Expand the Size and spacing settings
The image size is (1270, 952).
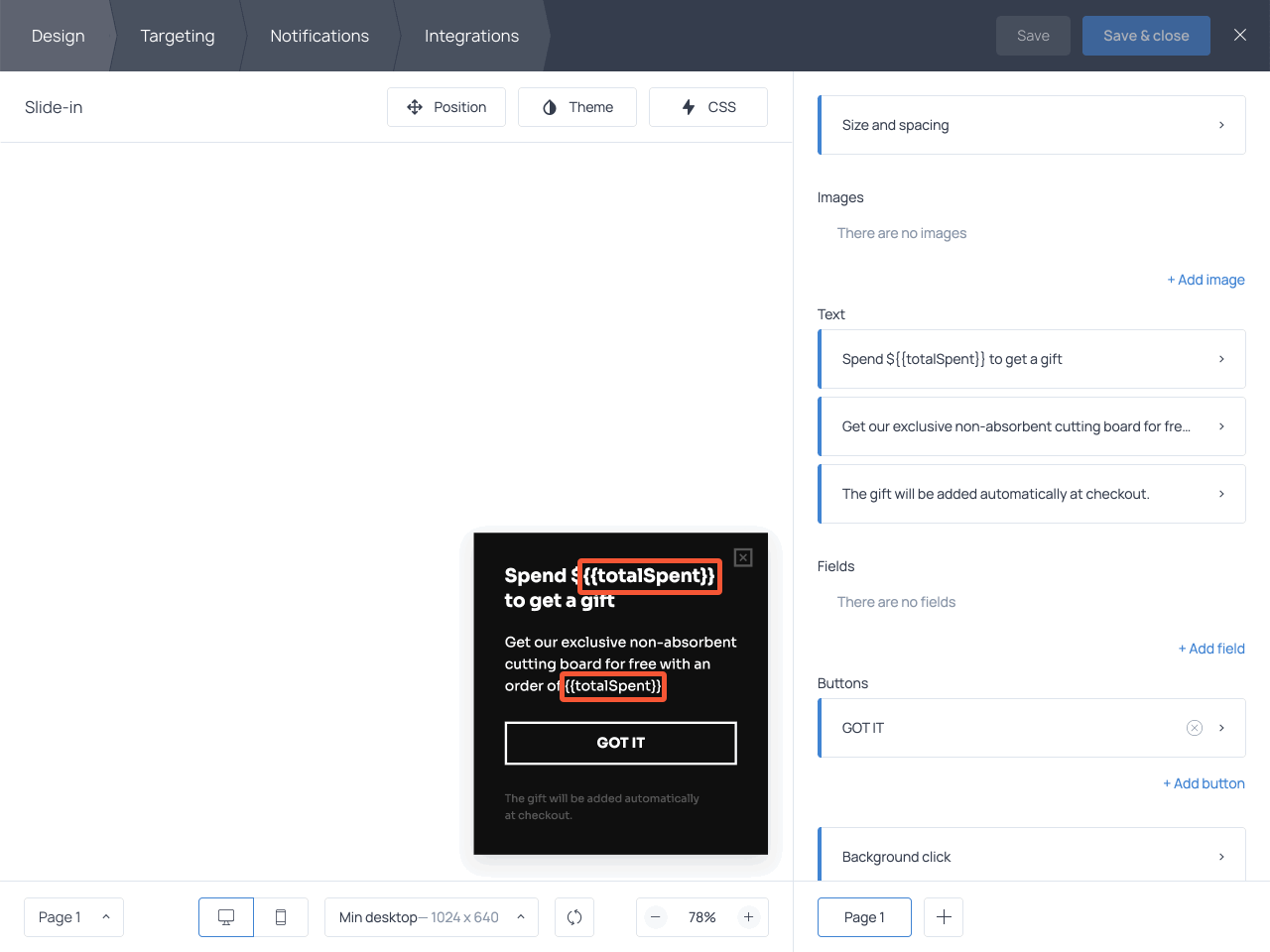(1031, 124)
